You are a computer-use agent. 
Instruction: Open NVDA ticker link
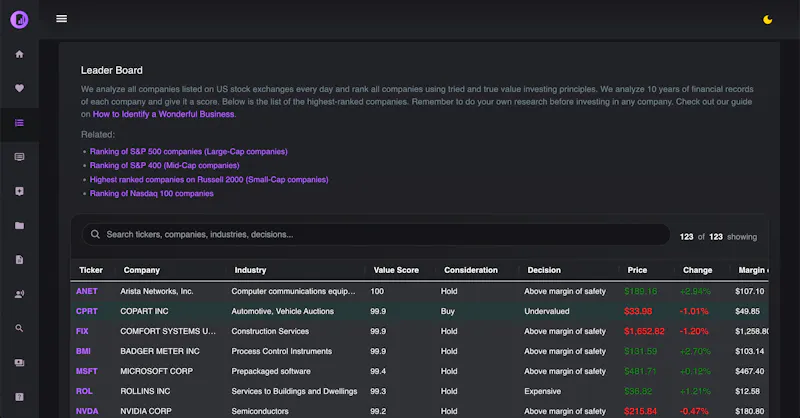coord(87,411)
